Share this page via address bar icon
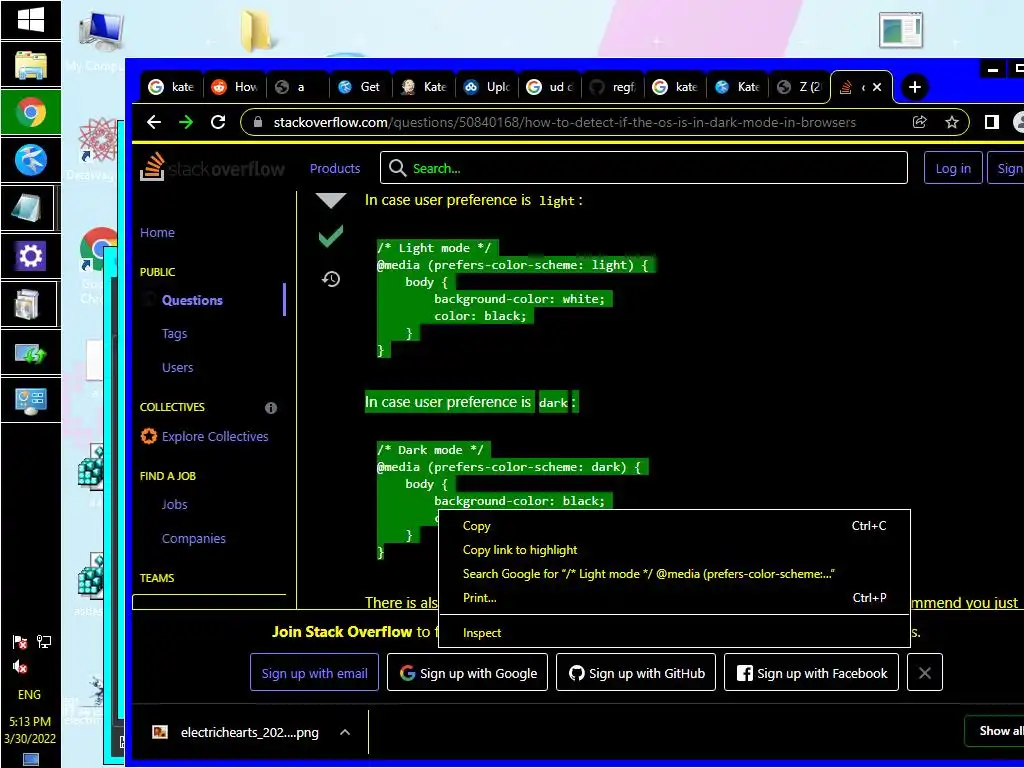The height and width of the screenshot is (768, 1024). (x=920, y=122)
